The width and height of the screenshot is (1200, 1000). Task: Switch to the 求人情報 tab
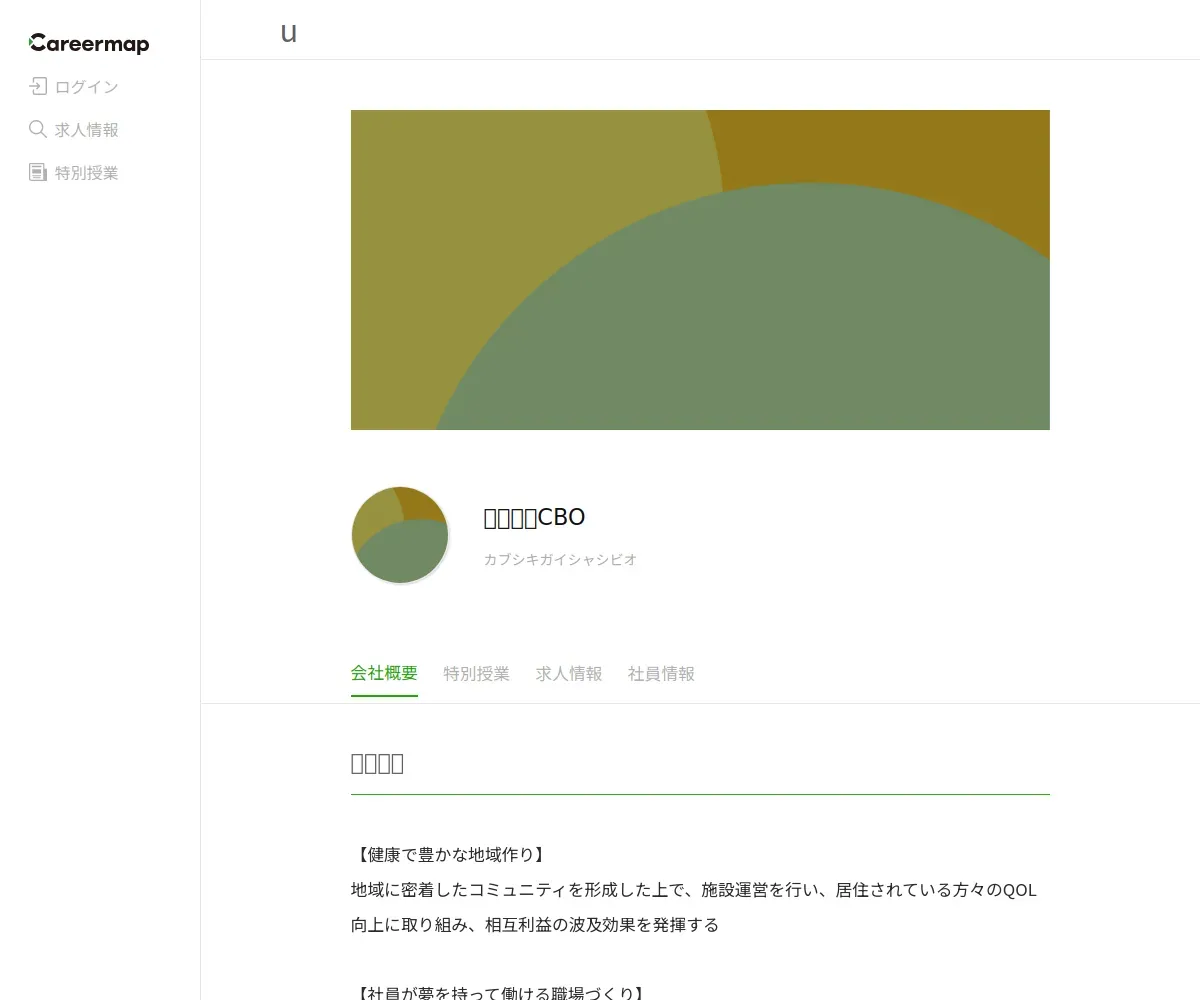(569, 674)
